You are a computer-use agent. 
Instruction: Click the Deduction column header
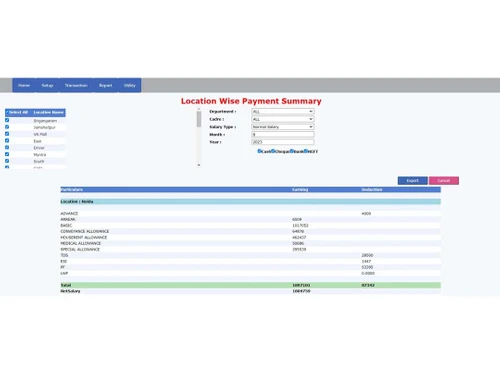[372, 189]
